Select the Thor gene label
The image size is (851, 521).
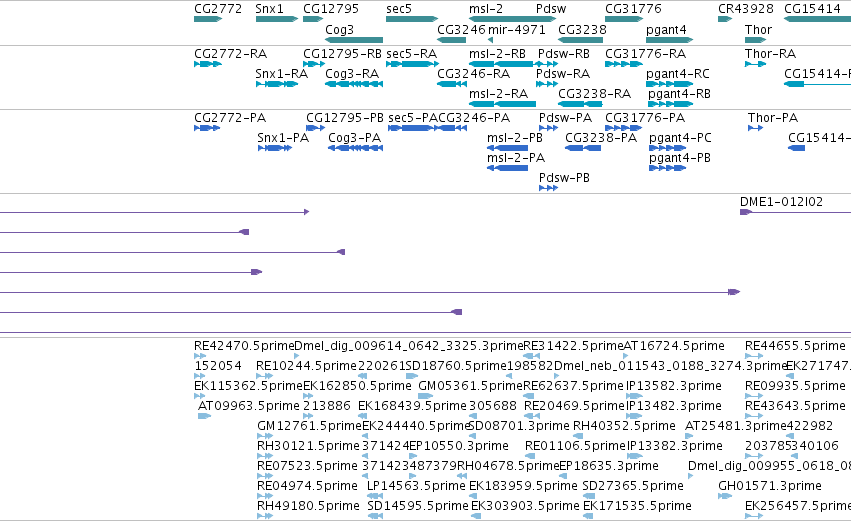(x=758, y=30)
